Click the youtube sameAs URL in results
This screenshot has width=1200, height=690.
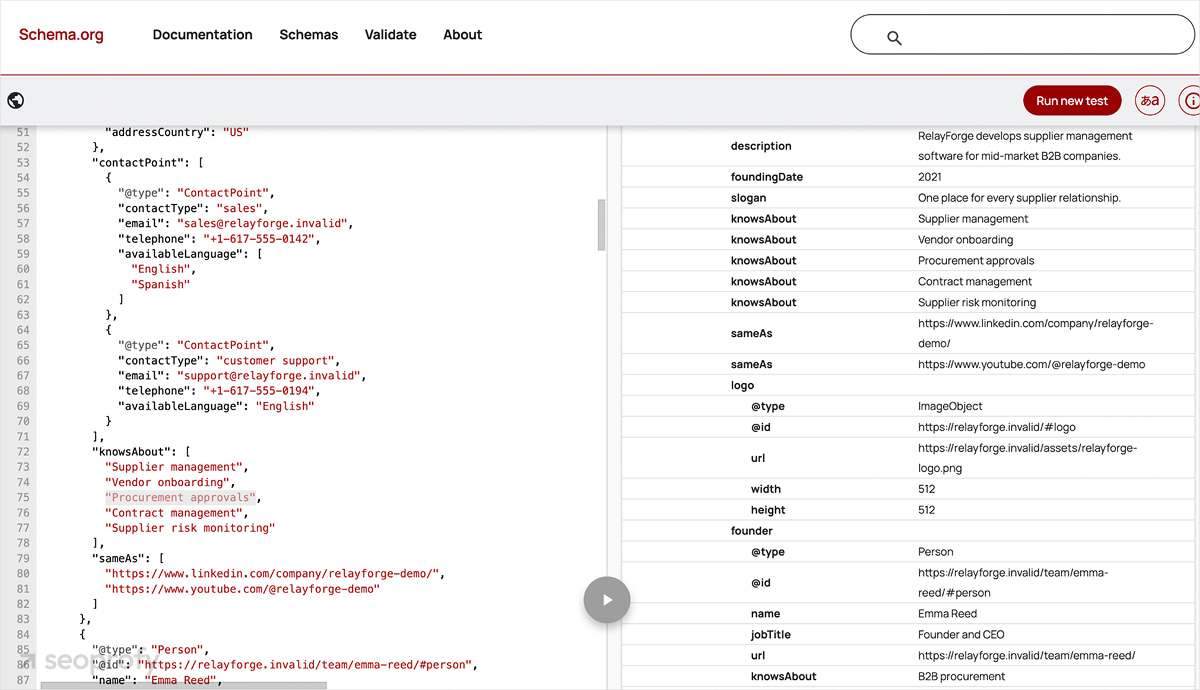[x=1031, y=364]
